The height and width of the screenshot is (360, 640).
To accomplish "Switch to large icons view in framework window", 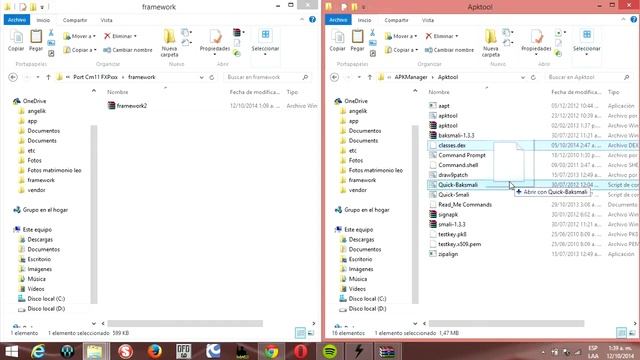I will pos(311,333).
